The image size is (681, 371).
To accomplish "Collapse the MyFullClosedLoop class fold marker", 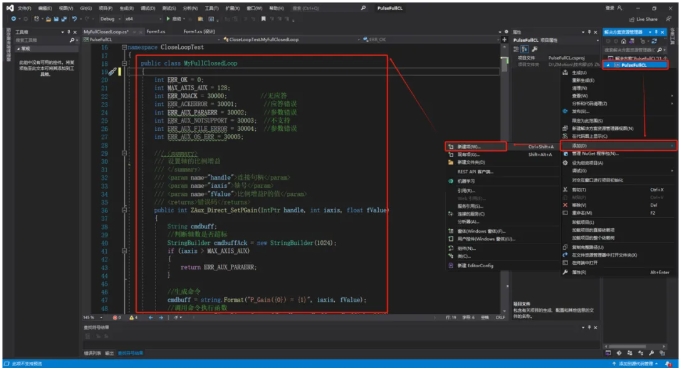I will (125, 63).
